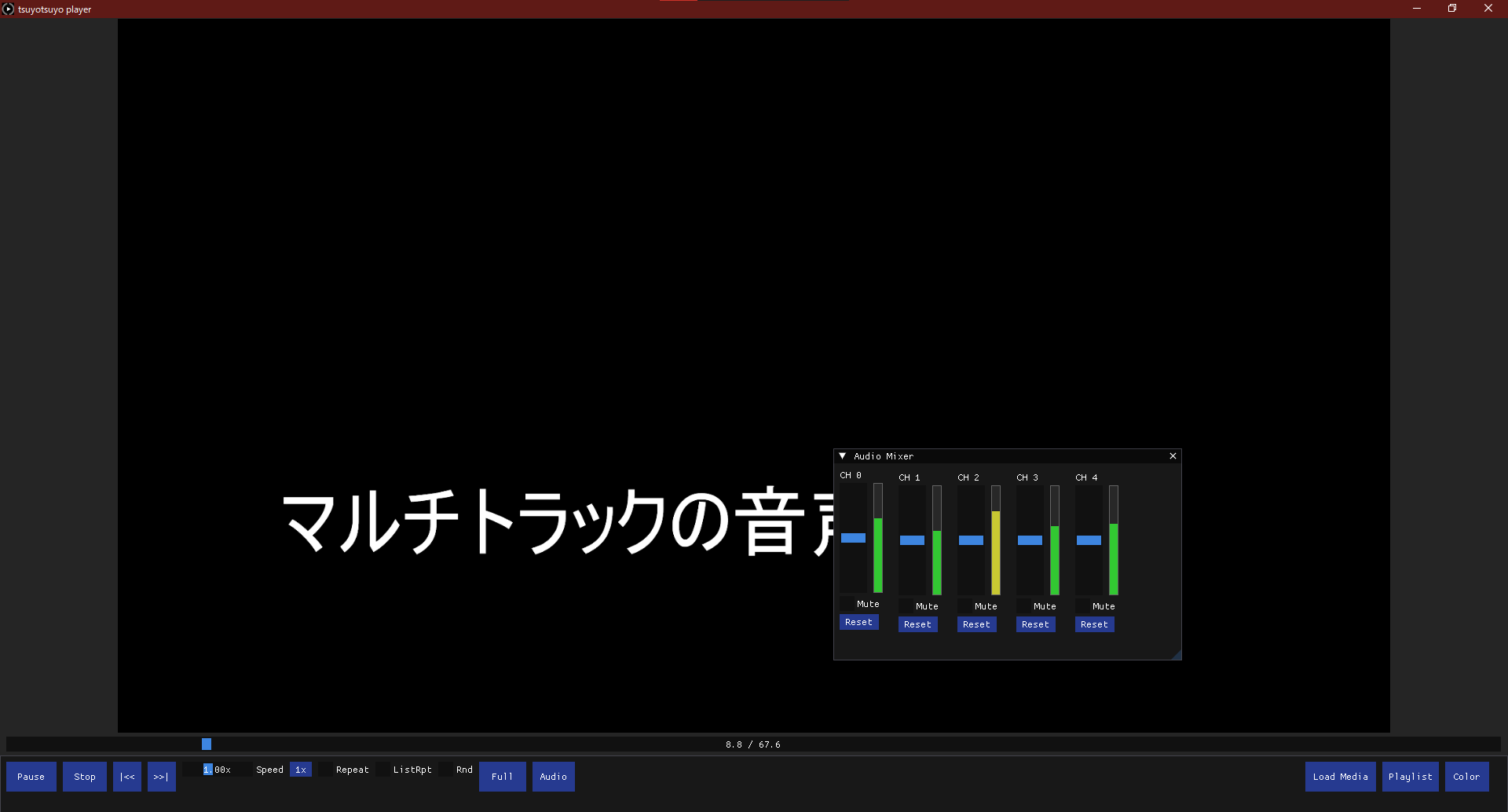Click the CH 3 volume fader handle
The width and height of the screenshot is (1508, 812).
point(1030,540)
